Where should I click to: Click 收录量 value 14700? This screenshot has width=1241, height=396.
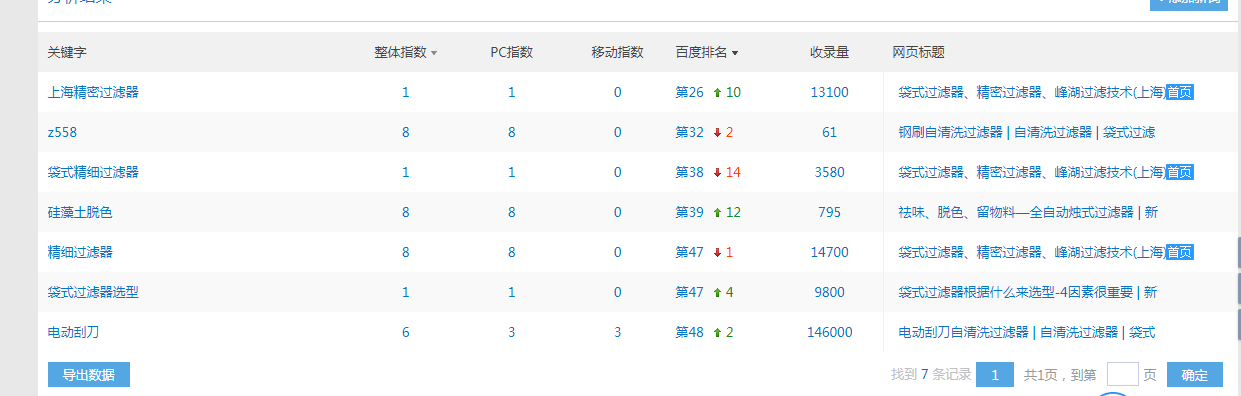[829, 252]
